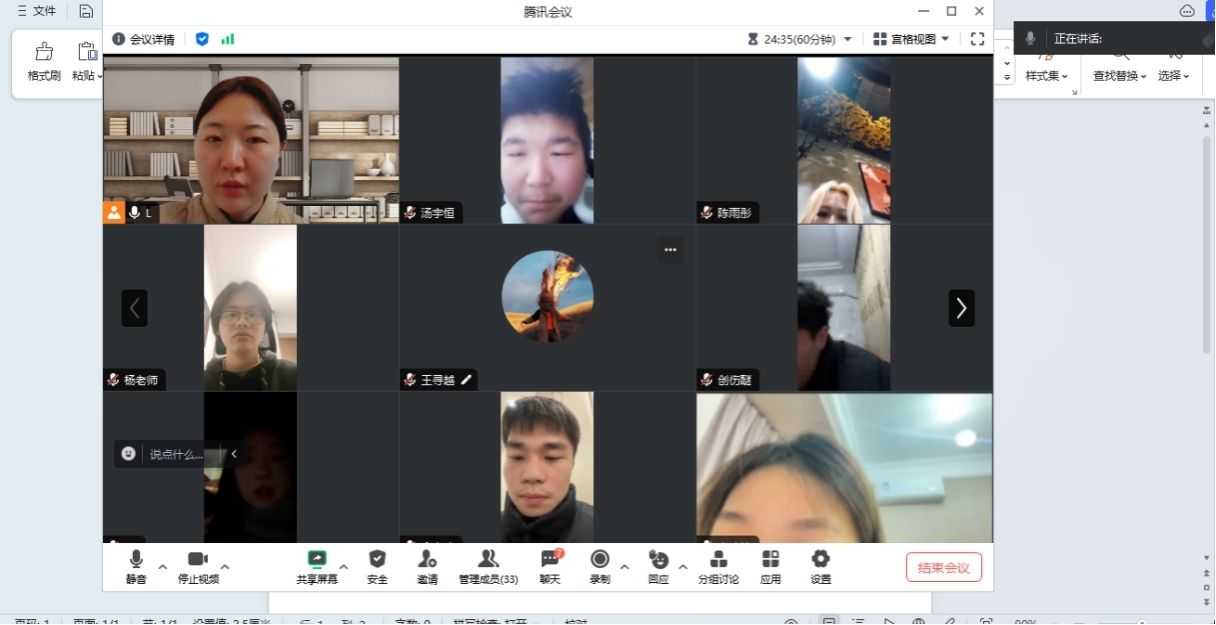
Task: Open meeting Settings (设置) gear
Action: click(x=820, y=560)
